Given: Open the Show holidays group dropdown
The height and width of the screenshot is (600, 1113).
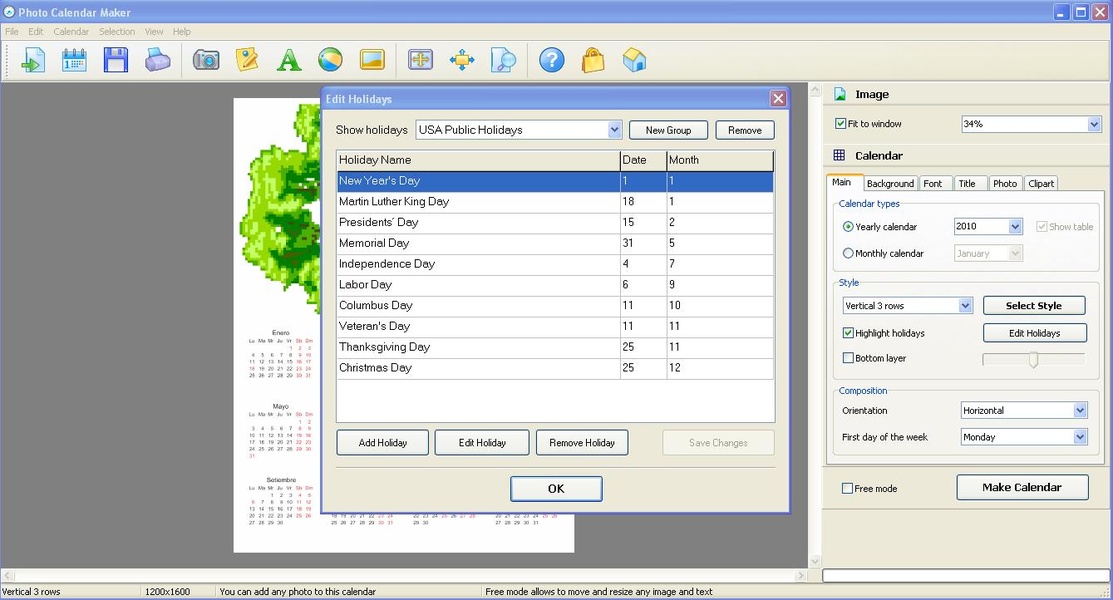Looking at the screenshot, I should click(615, 130).
